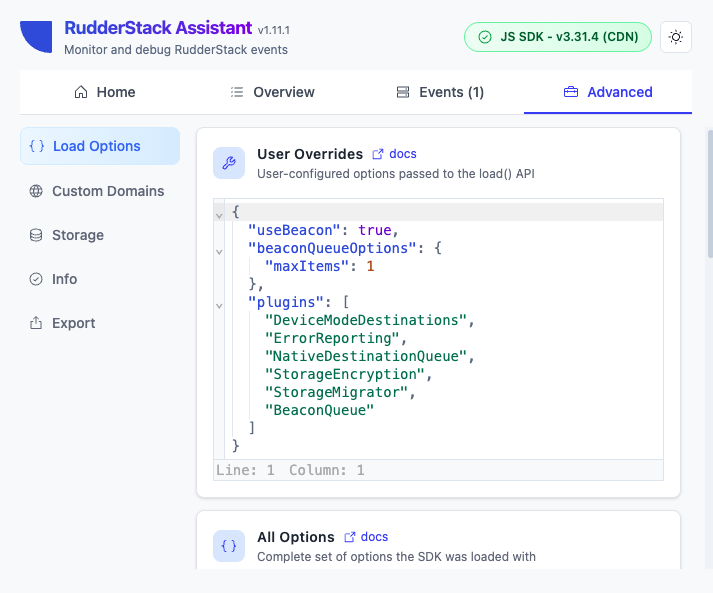Open the Events (1) tab

tap(440, 92)
